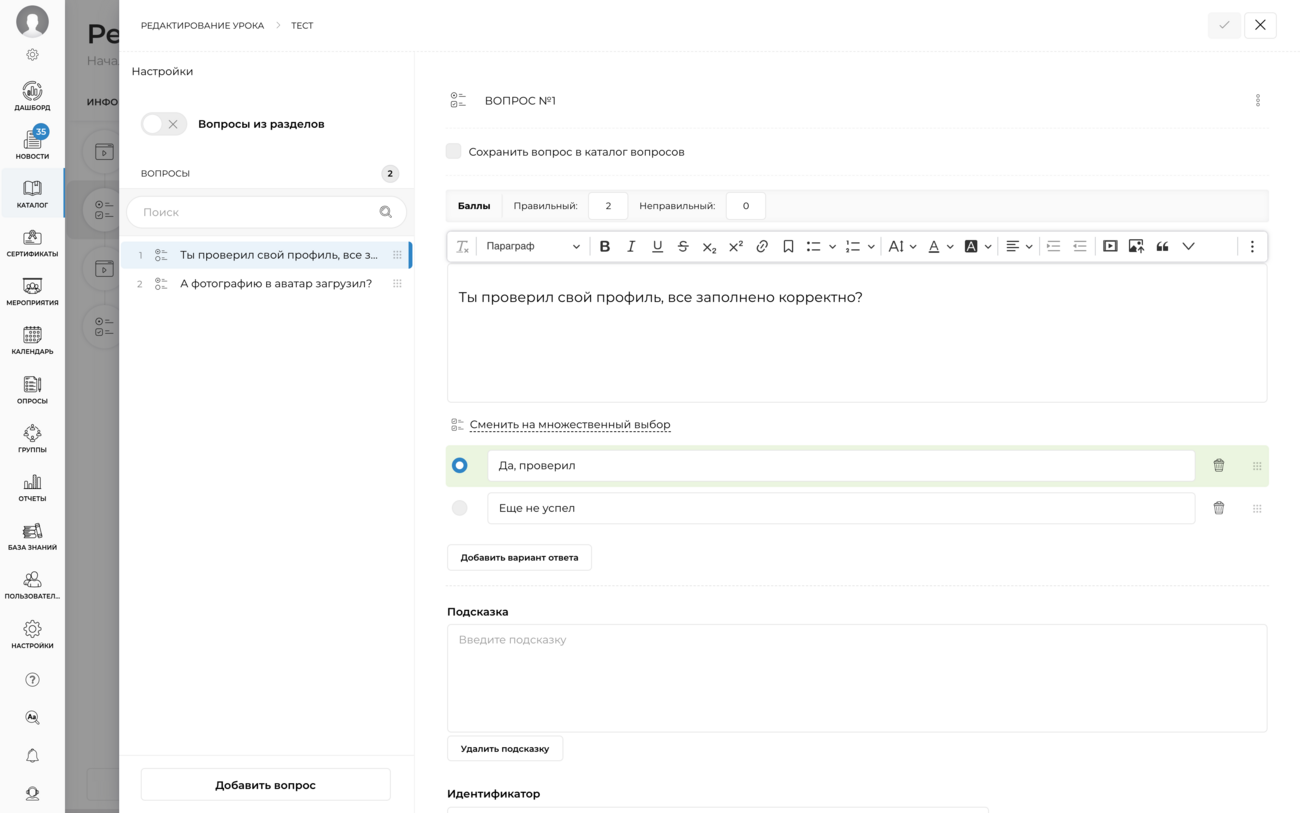Expand numbered list style options
1300x813 pixels.
coord(871,246)
